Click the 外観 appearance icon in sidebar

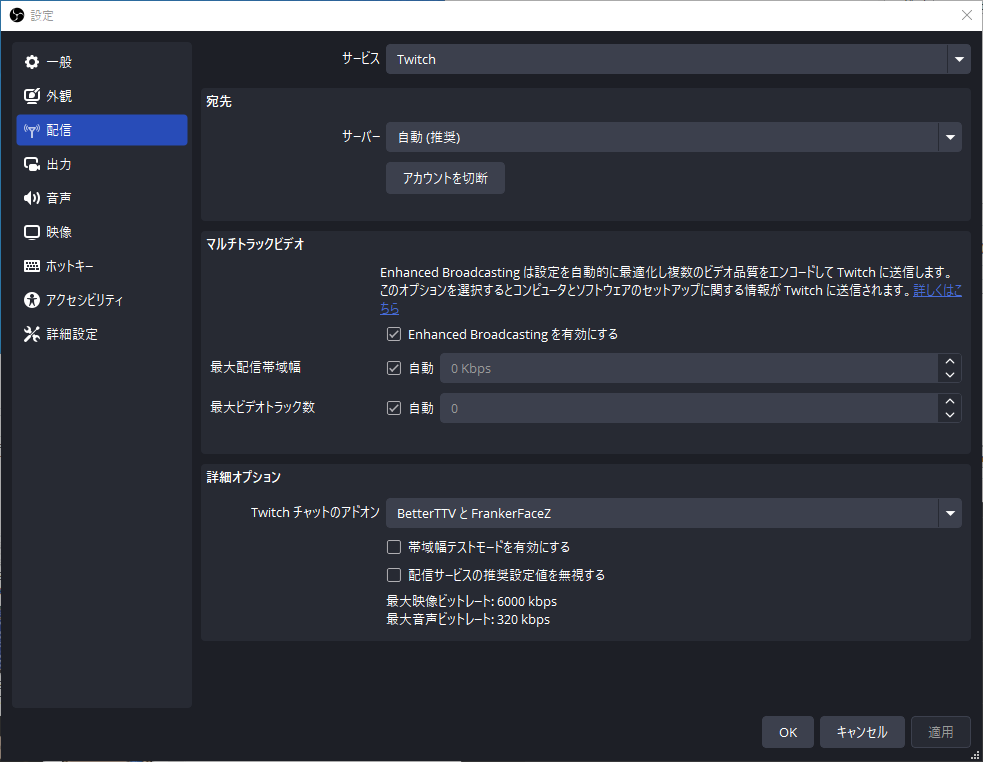pos(32,96)
